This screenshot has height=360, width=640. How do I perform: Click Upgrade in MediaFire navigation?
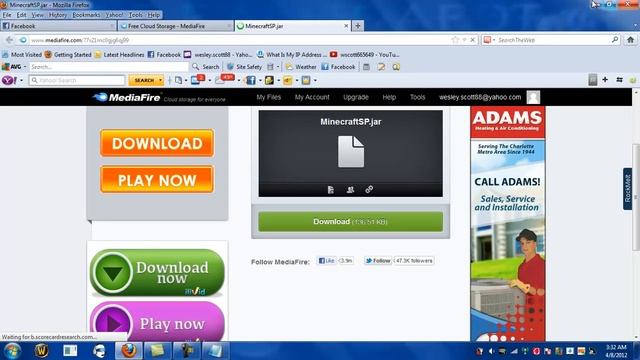[356, 97]
